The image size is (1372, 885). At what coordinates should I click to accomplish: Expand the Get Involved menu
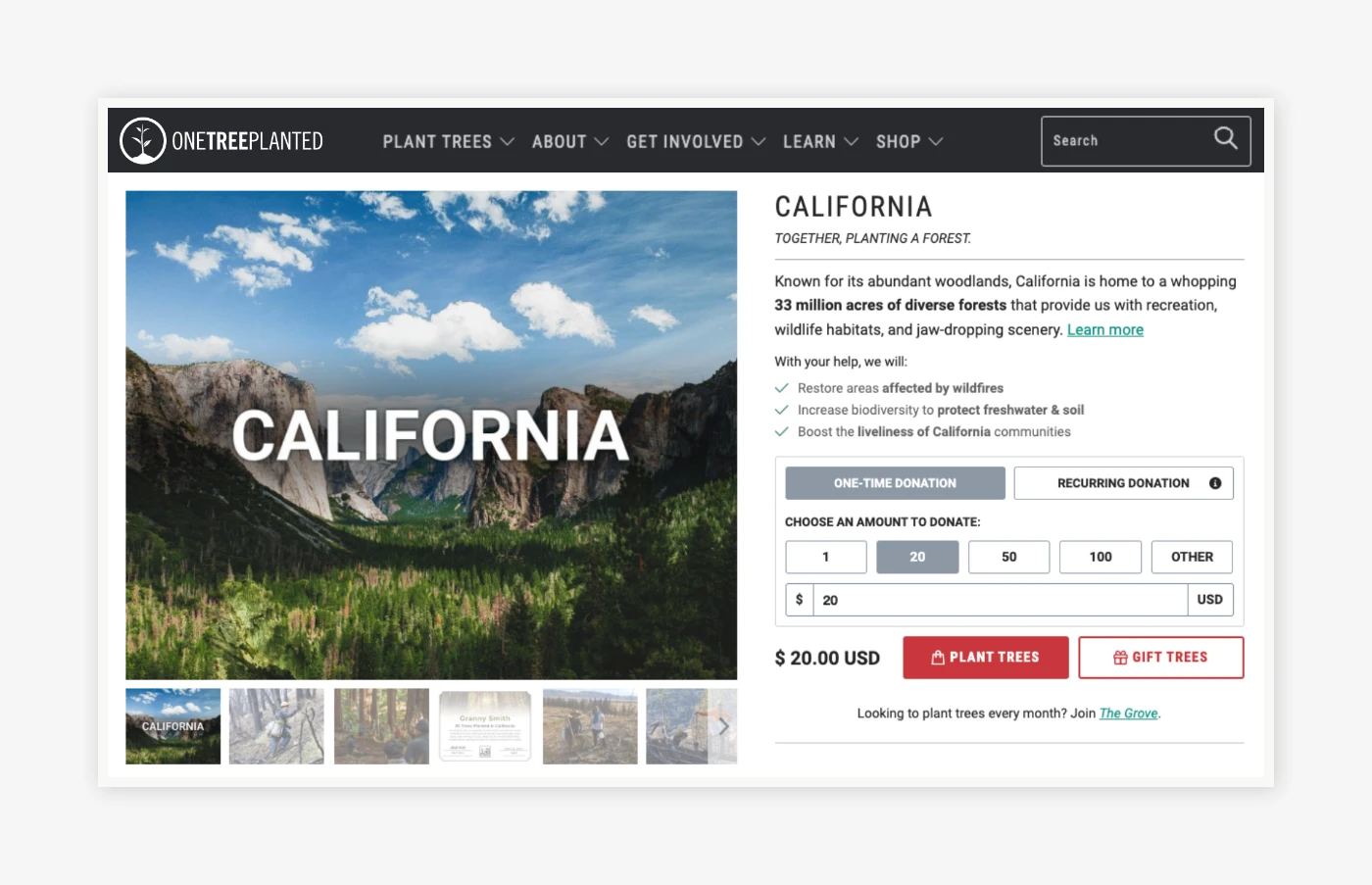click(696, 141)
